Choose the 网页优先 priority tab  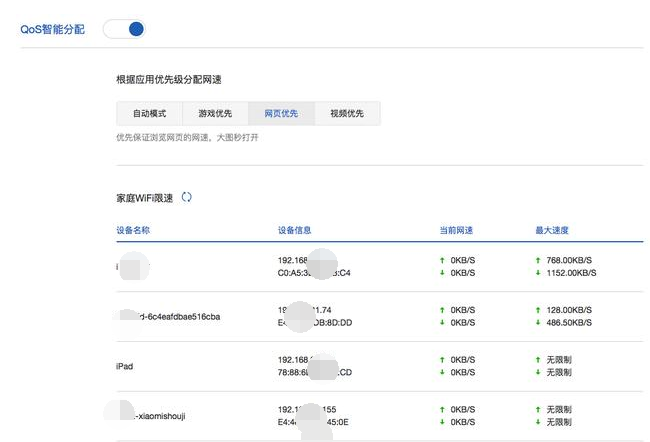click(x=281, y=113)
